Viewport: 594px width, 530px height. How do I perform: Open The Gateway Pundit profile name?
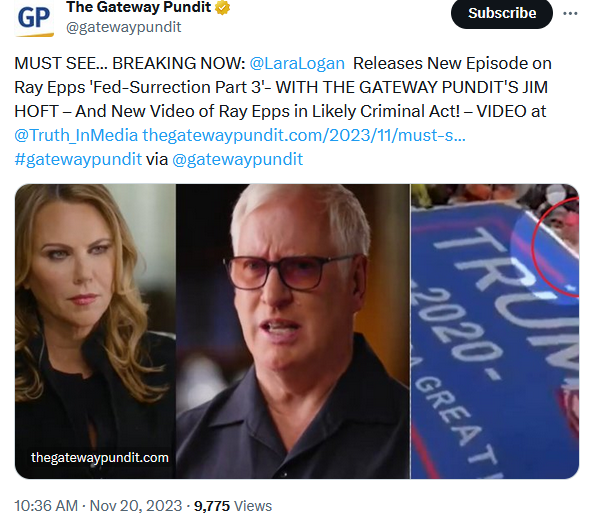click(138, 7)
